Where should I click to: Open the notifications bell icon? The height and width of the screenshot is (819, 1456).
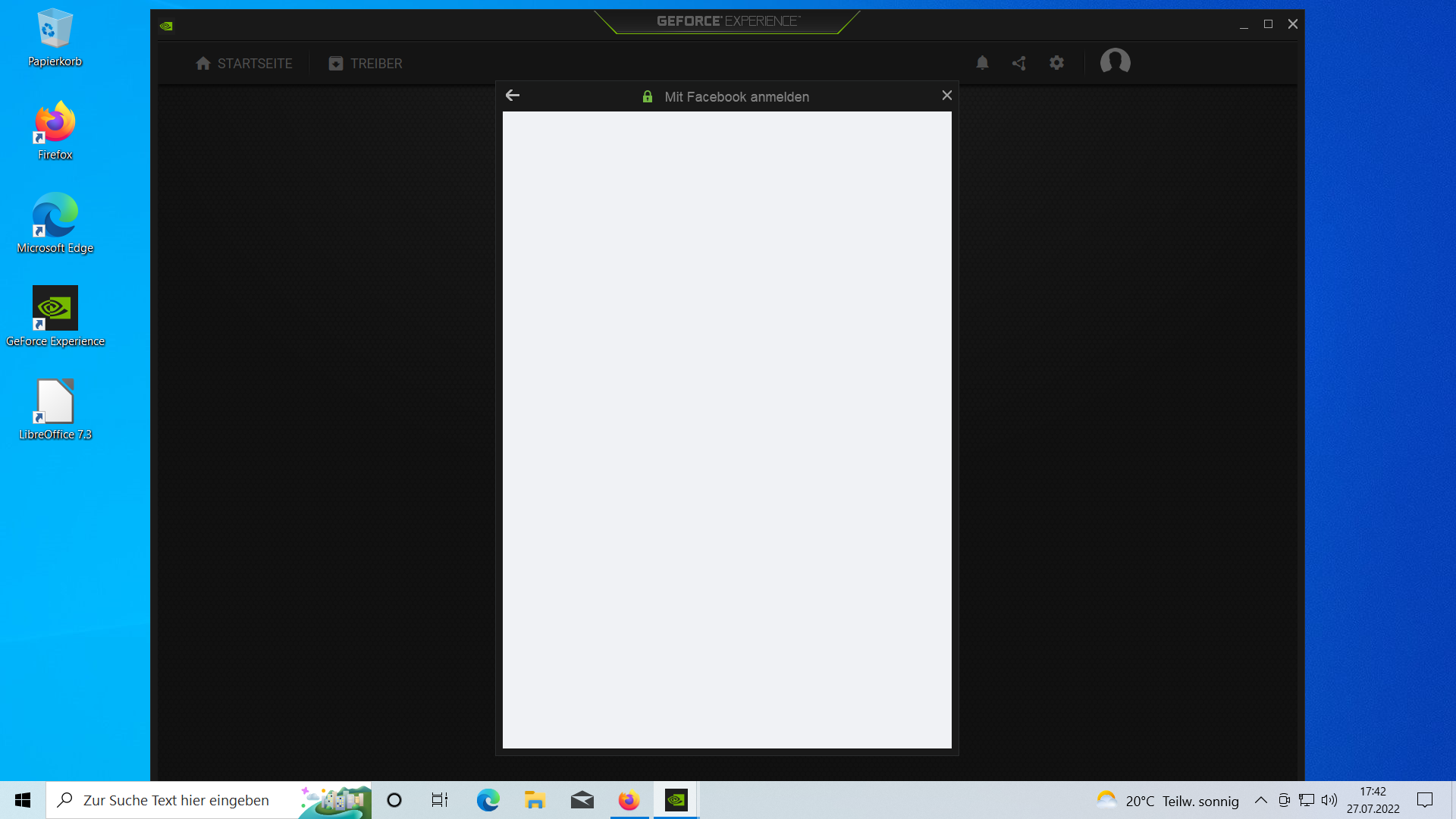pyautogui.click(x=982, y=63)
